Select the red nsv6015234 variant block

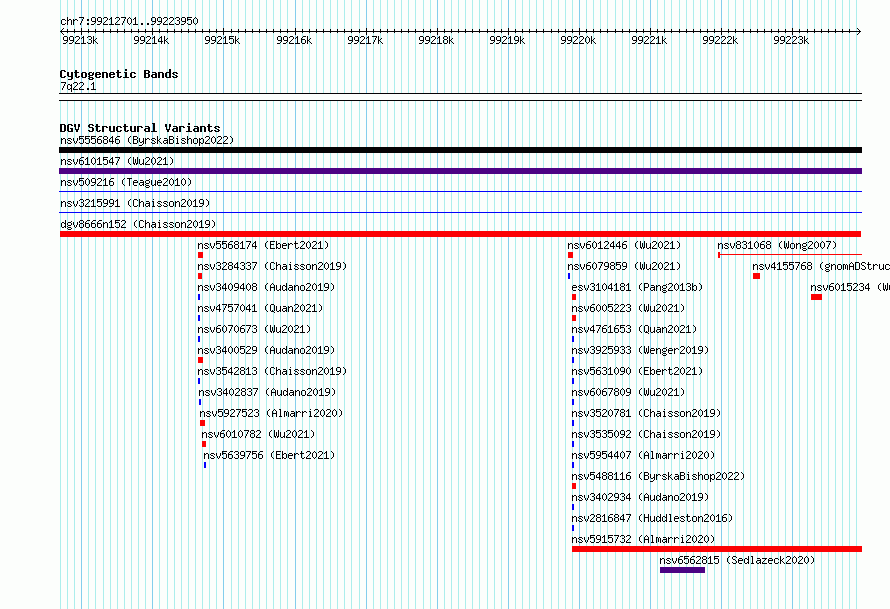pyautogui.click(x=816, y=297)
